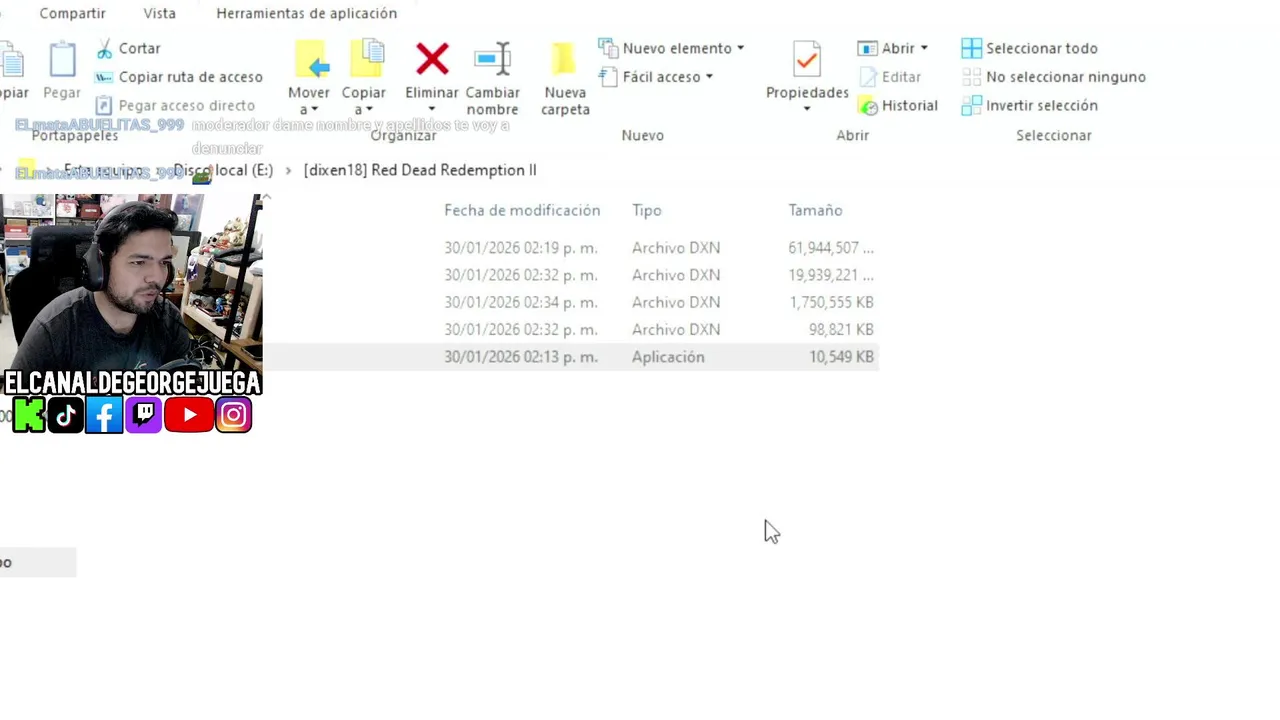
Task: Select the Aplicación file row
Action: tap(571, 357)
